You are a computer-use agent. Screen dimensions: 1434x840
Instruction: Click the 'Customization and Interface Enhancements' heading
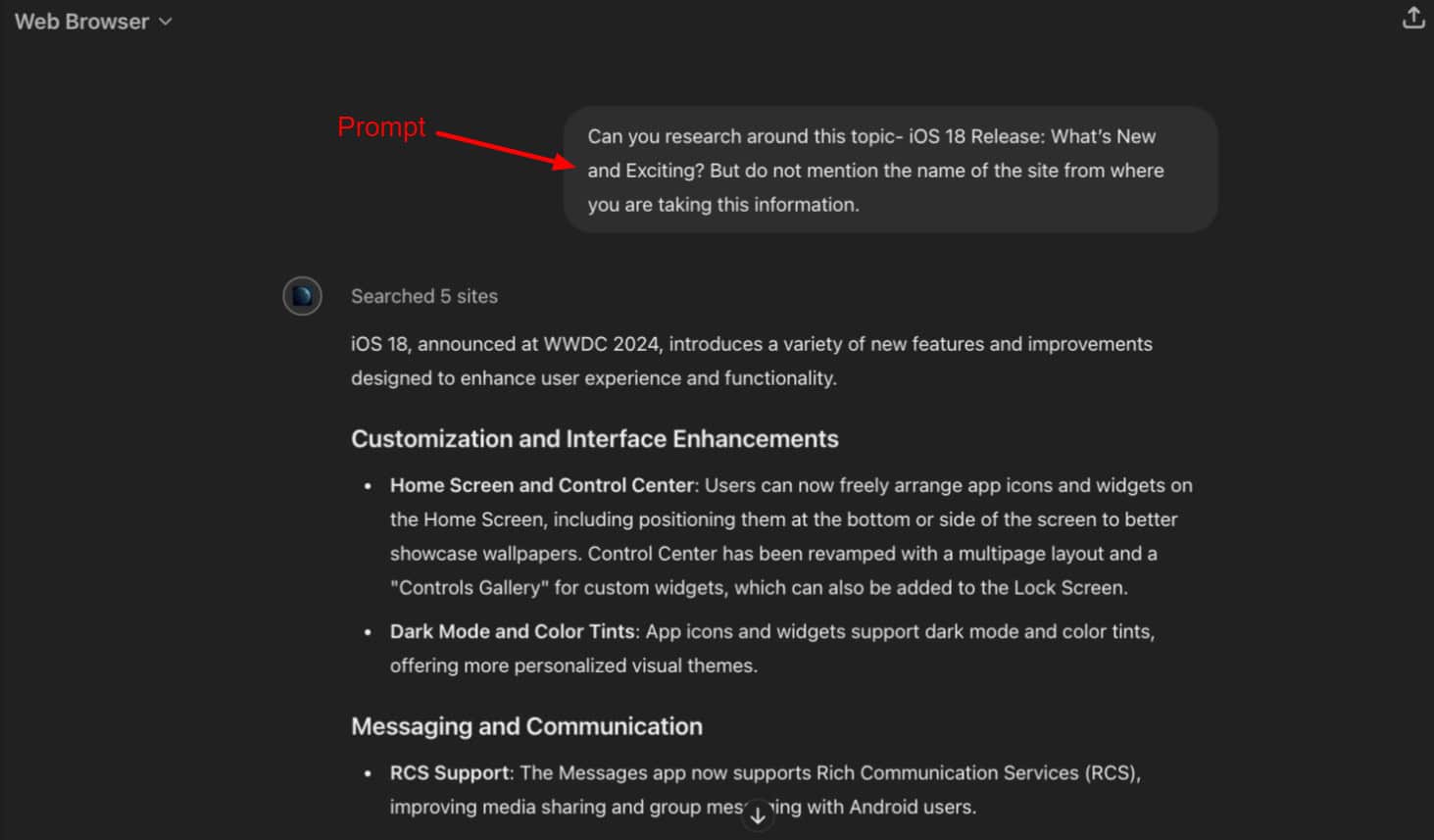pos(594,438)
